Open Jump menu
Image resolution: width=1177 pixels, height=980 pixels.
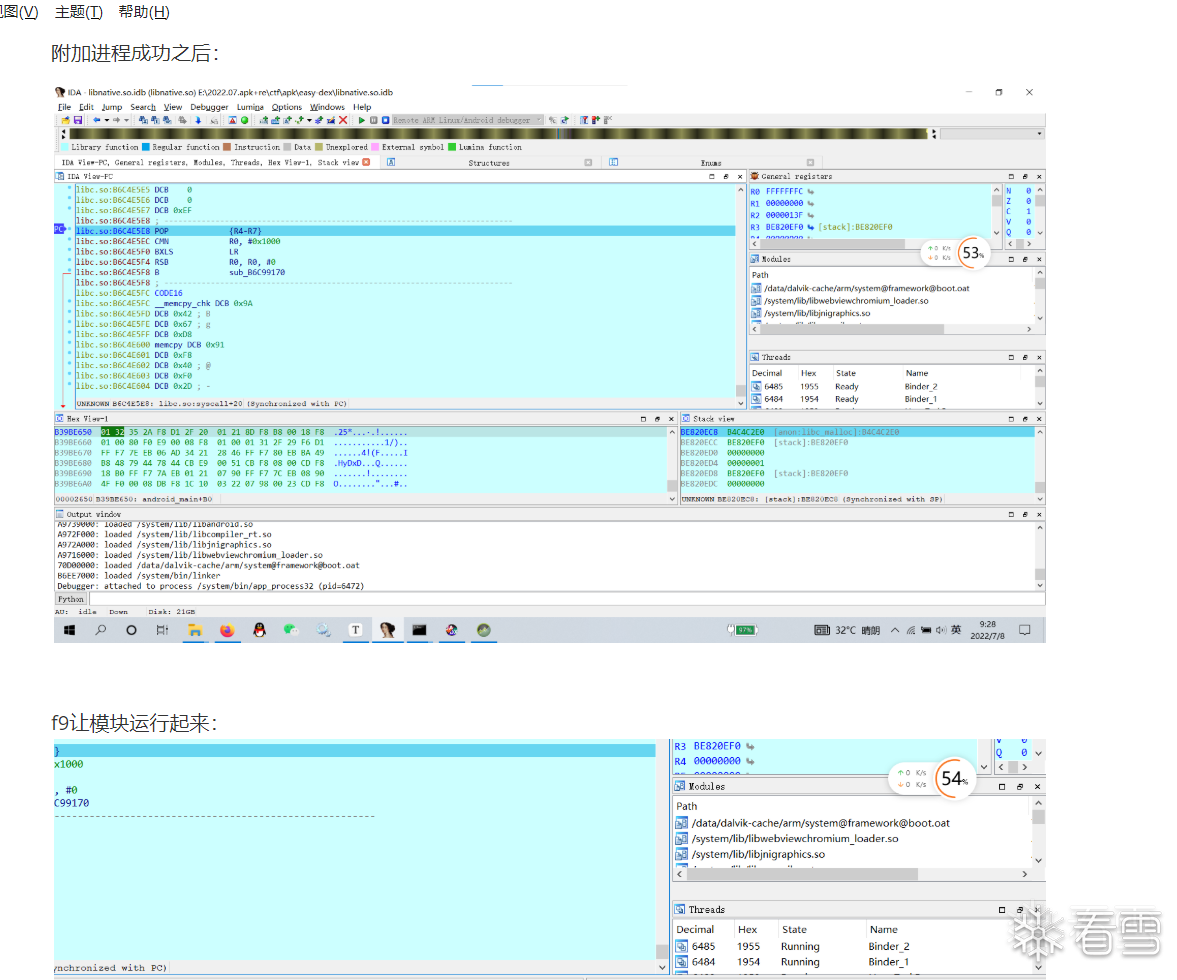pyautogui.click(x=112, y=107)
